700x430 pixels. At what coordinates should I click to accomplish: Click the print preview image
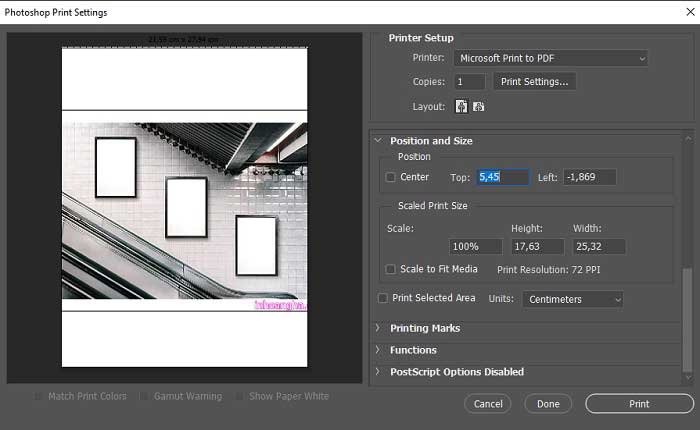(184, 211)
